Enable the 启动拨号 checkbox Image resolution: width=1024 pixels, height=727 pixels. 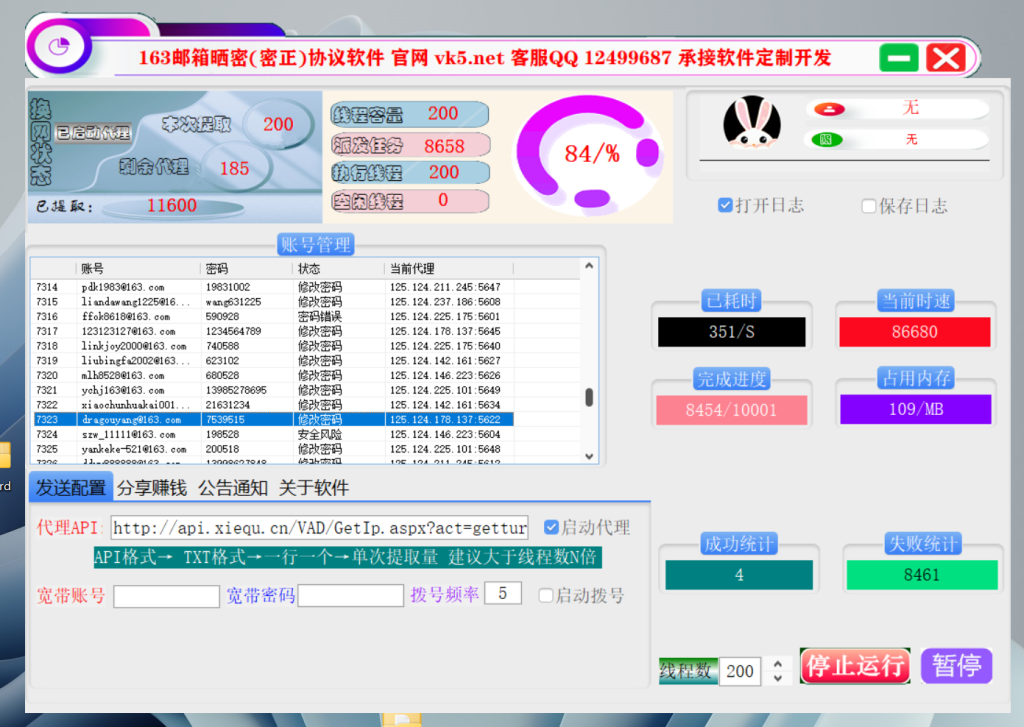pos(545,595)
